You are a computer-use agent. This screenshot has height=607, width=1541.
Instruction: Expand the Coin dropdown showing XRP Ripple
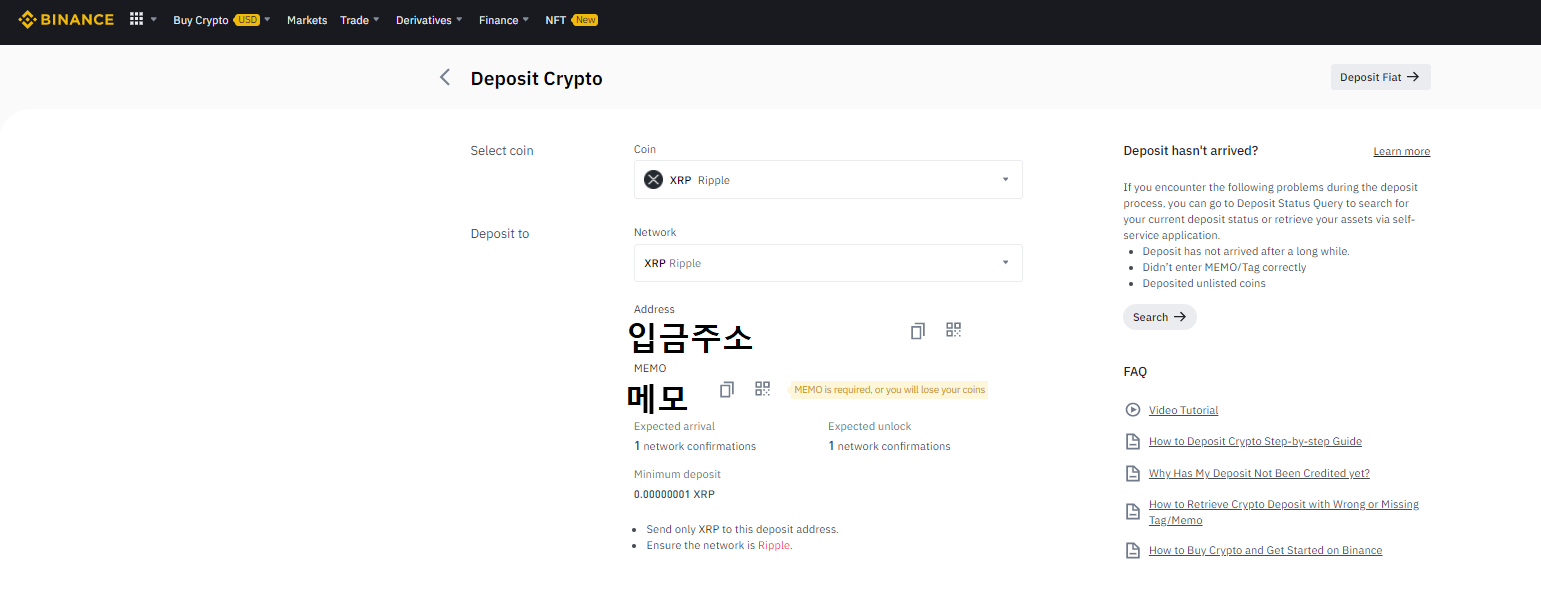(828, 180)
